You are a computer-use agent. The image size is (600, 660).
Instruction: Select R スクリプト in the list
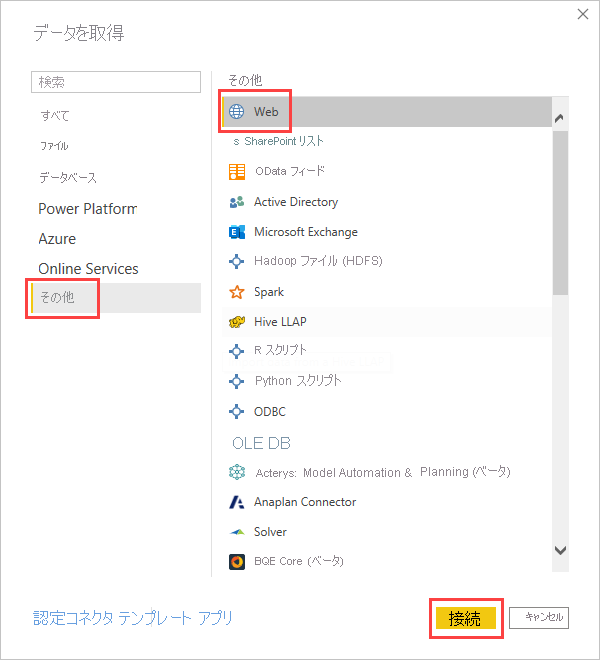[x=280, y=350]
